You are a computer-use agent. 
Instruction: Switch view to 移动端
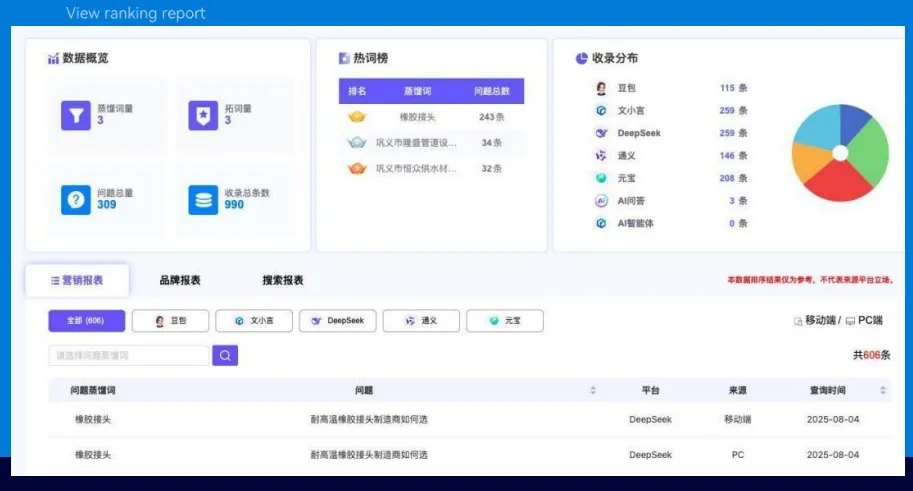(820, 320)
